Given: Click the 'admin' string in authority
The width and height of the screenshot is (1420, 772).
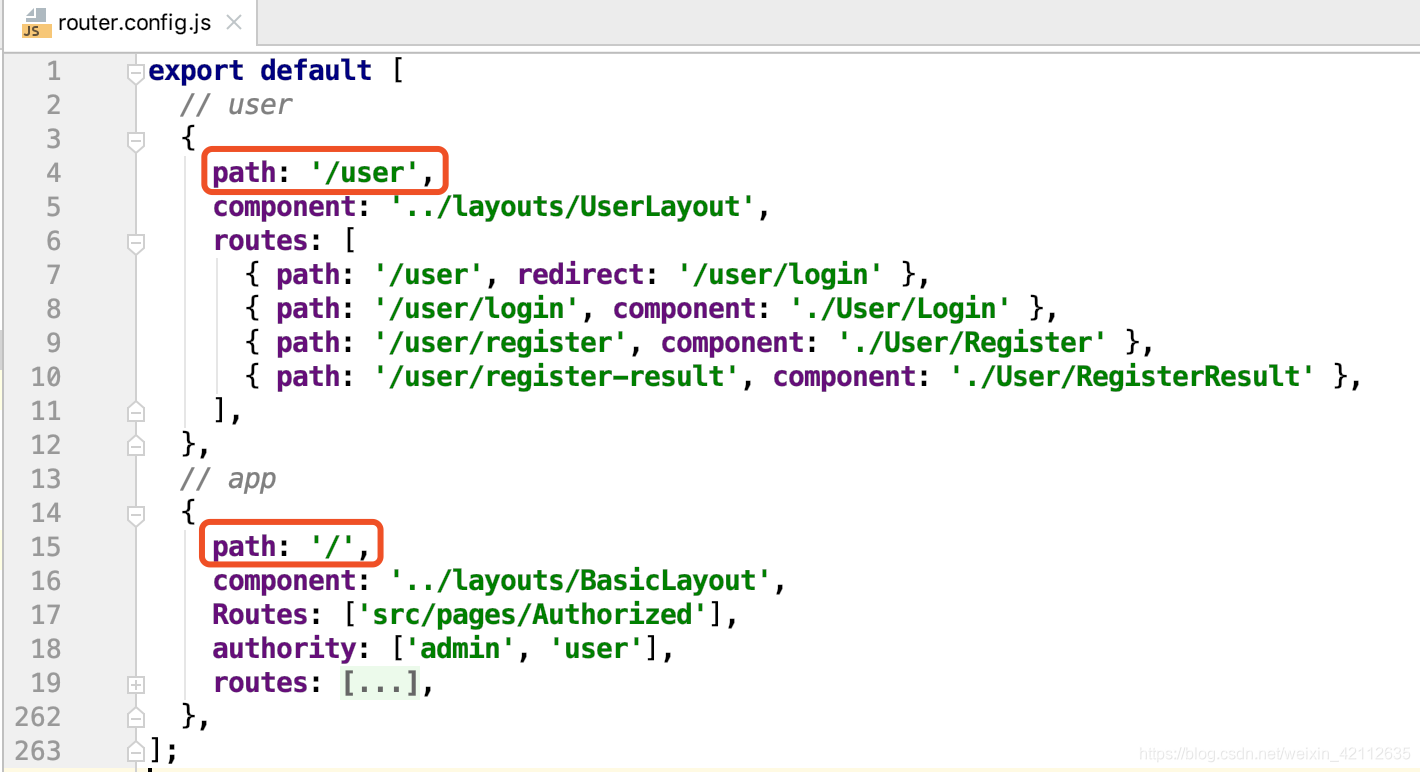Looking at the screenshot, I should [x=461, y=649].
